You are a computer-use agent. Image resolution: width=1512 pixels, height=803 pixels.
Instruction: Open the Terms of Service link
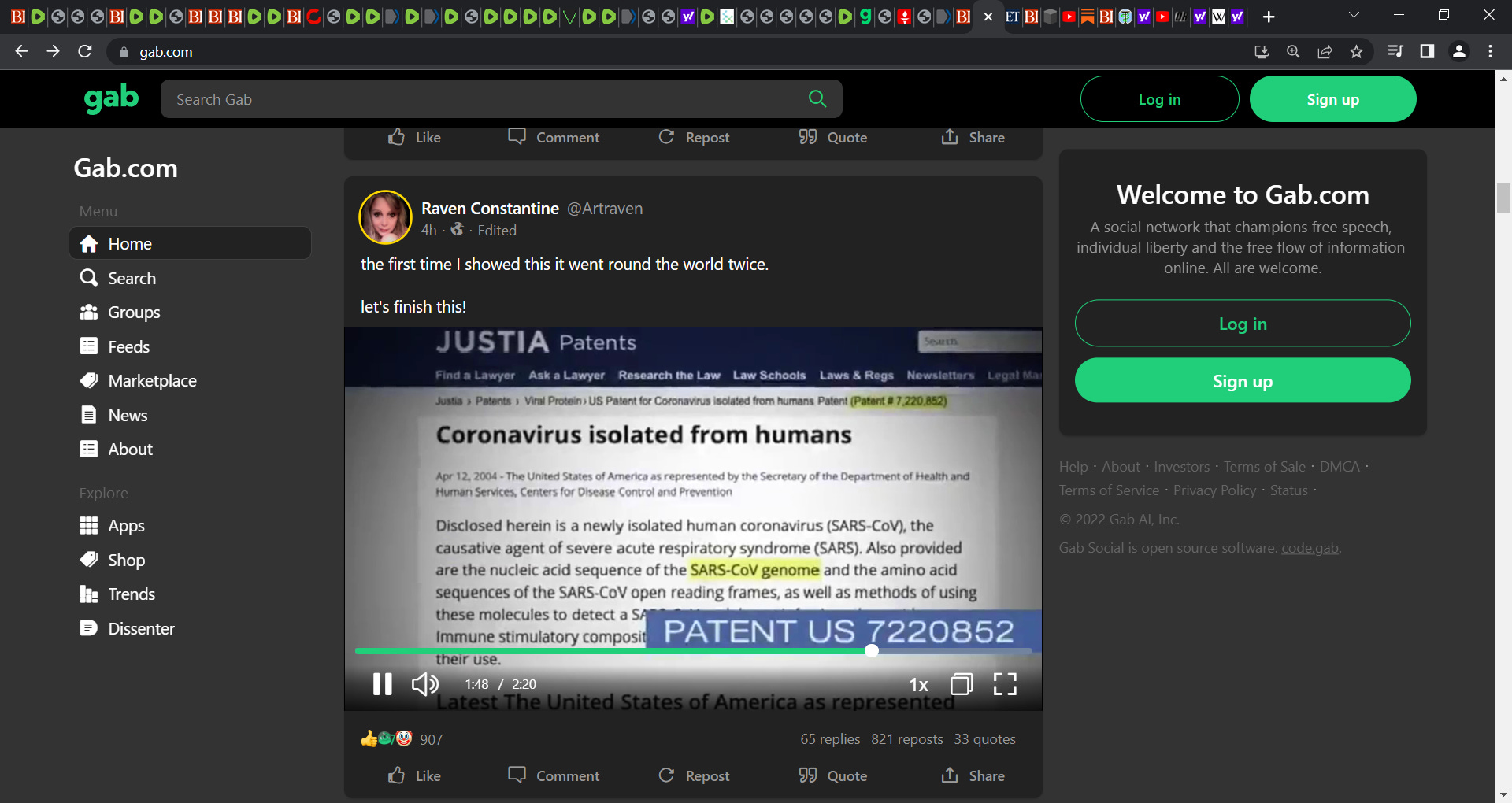click(1109, 490)
